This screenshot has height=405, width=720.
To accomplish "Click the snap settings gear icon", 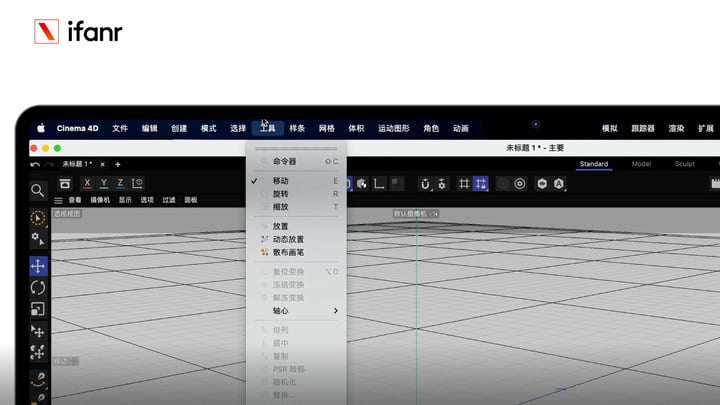I will point(442,184).
